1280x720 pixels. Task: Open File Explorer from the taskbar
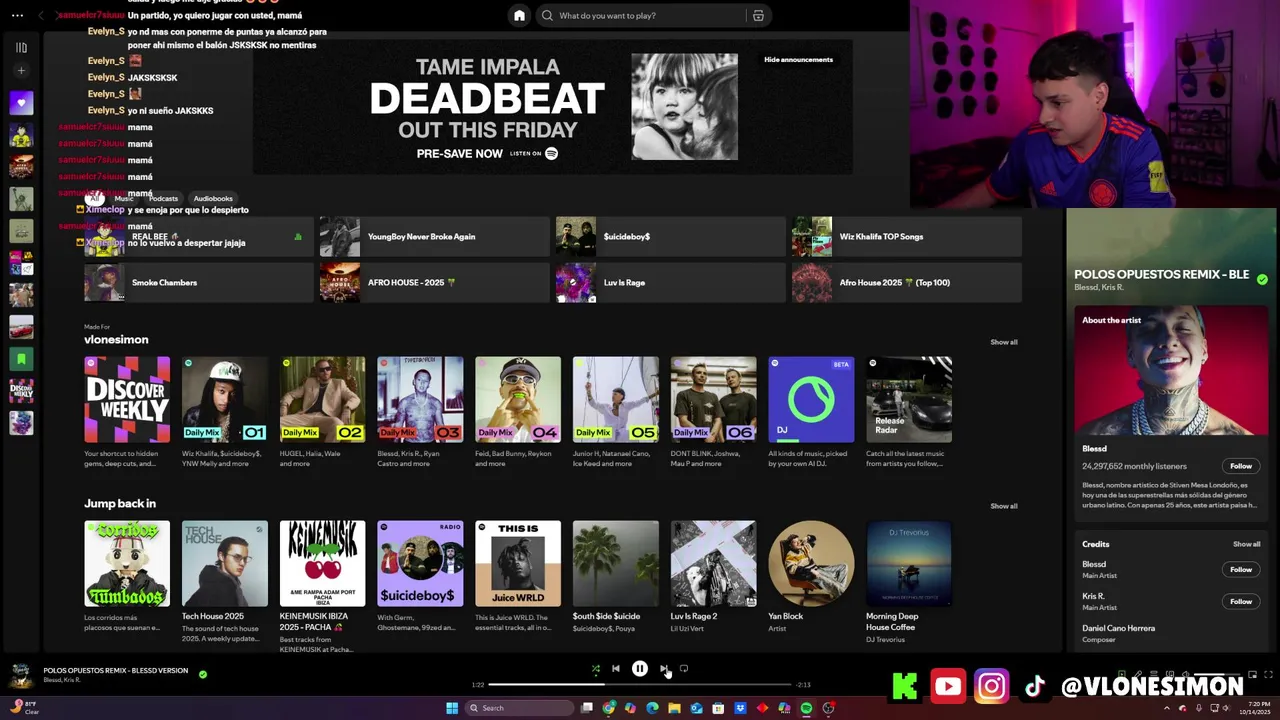675,708
